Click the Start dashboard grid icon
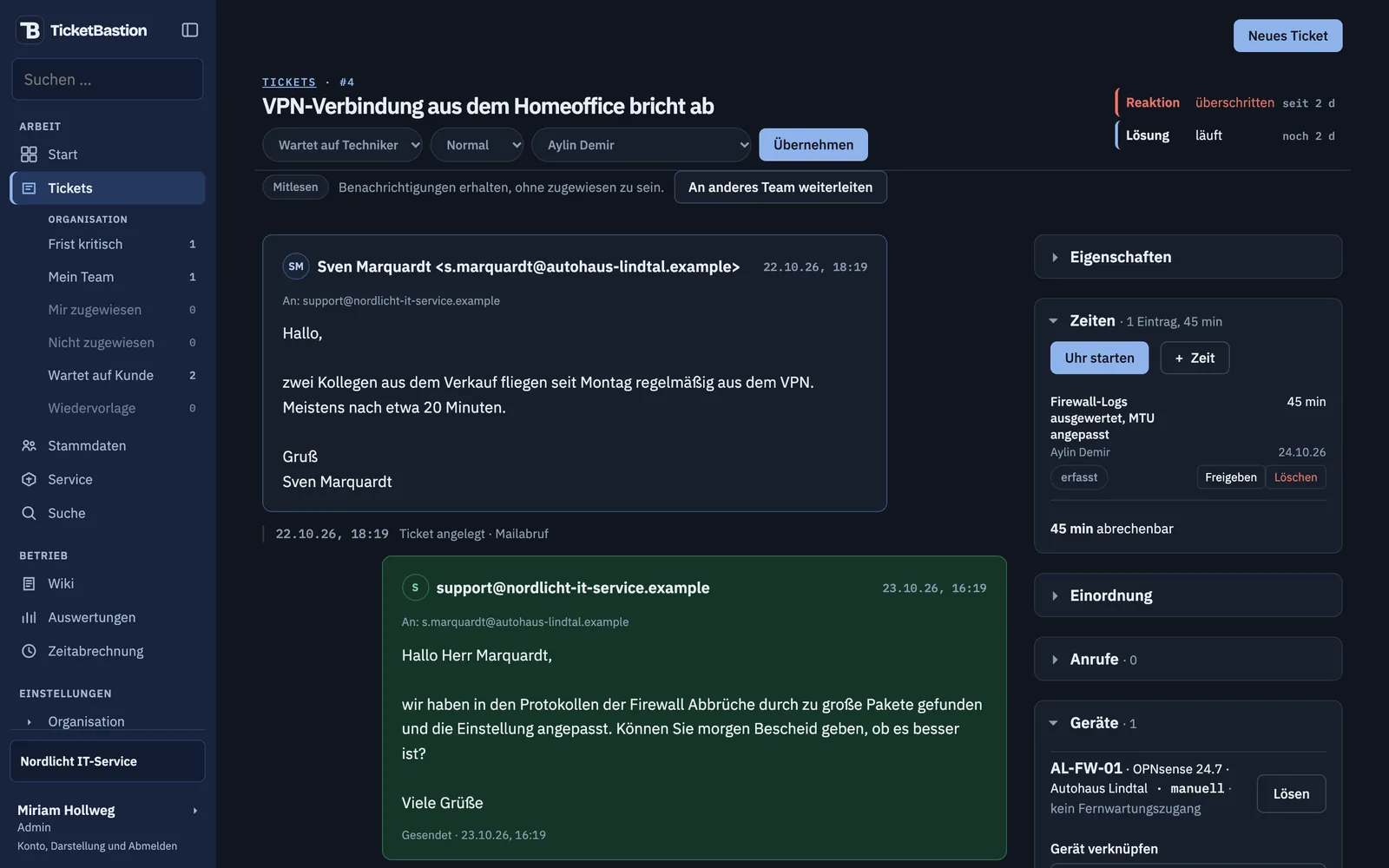Viewport: 1389px width, 868px height. point(29,155)
